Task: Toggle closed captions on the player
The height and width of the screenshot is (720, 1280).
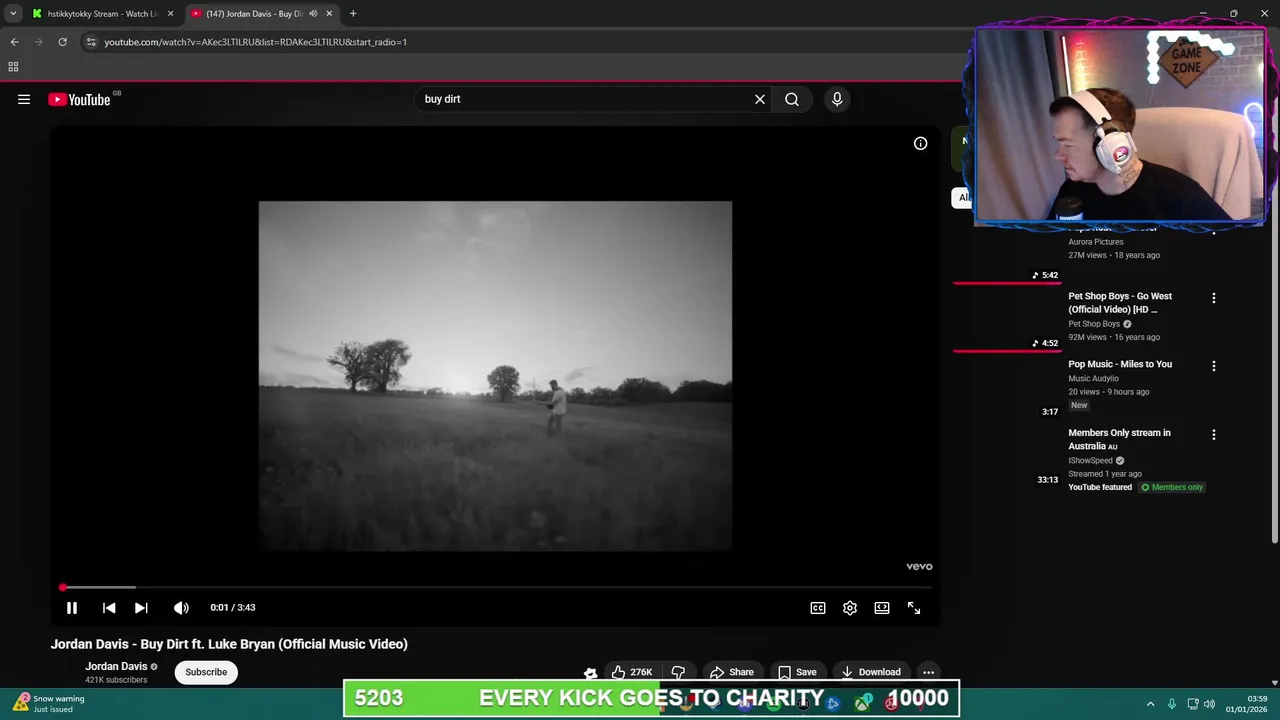Action: [818, 607]
